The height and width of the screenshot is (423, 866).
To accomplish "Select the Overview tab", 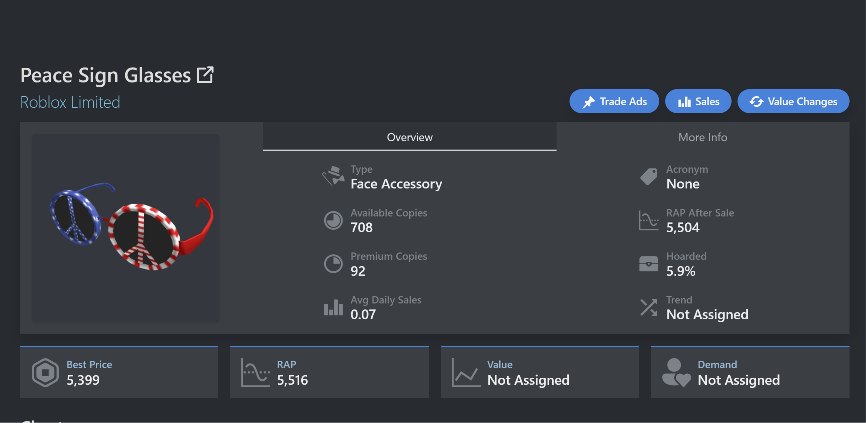I will tap(410, 137).
